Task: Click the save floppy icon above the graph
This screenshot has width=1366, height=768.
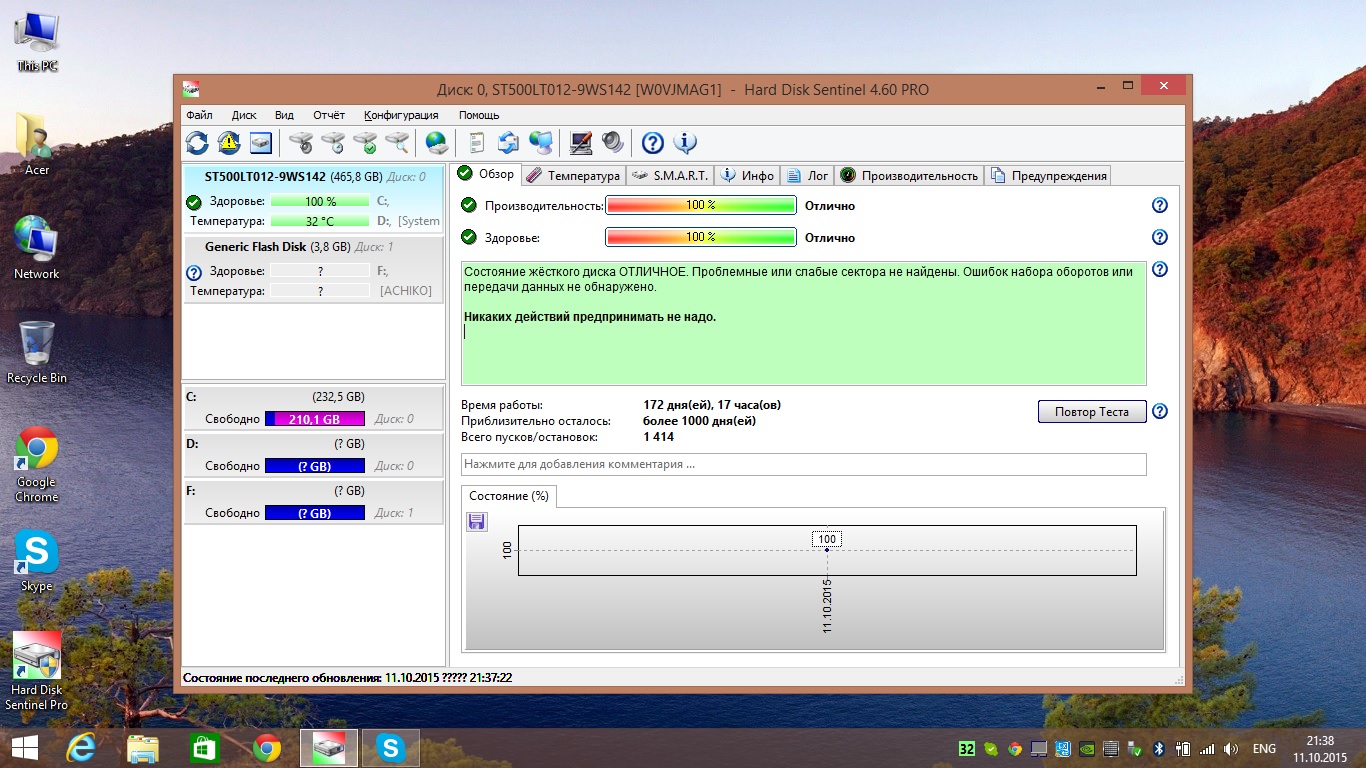Action: (x=477, y=521)
